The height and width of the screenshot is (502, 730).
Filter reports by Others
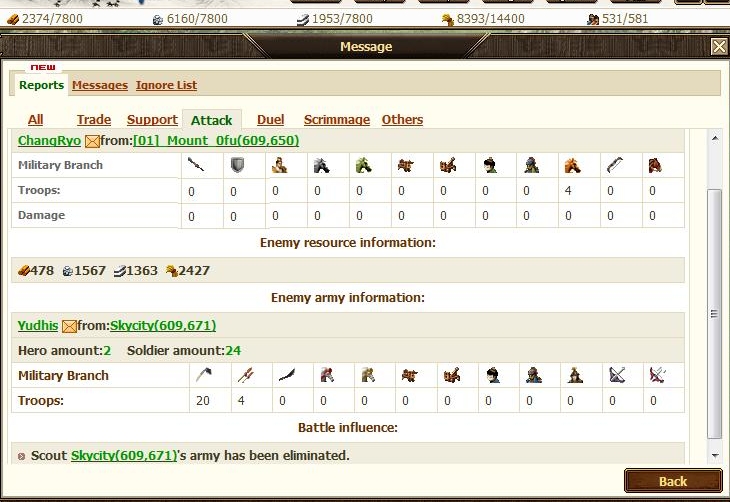pyautogui.click(x=402, y=120)
